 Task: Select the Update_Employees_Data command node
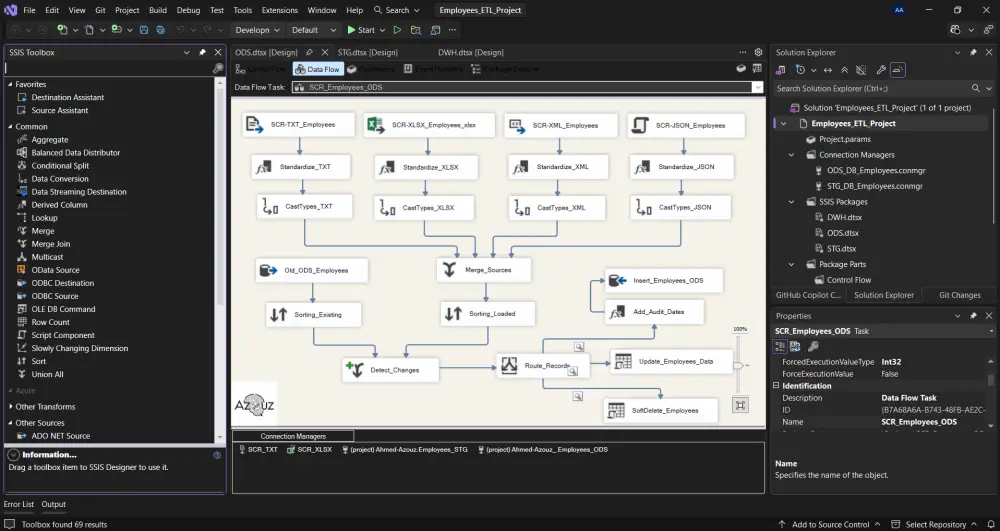coord(672,361)
